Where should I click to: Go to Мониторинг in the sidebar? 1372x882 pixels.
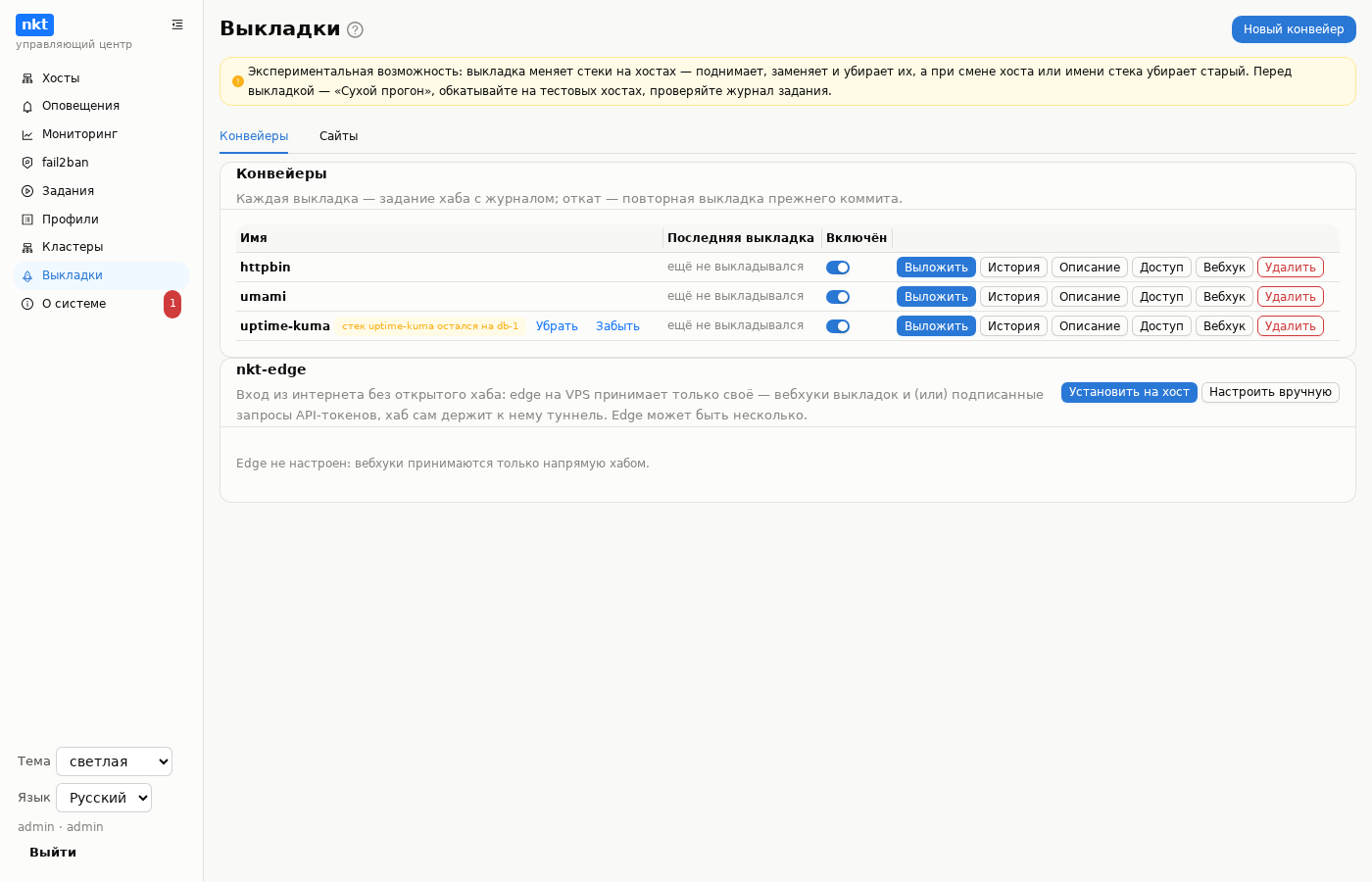(x=101, y=134)
